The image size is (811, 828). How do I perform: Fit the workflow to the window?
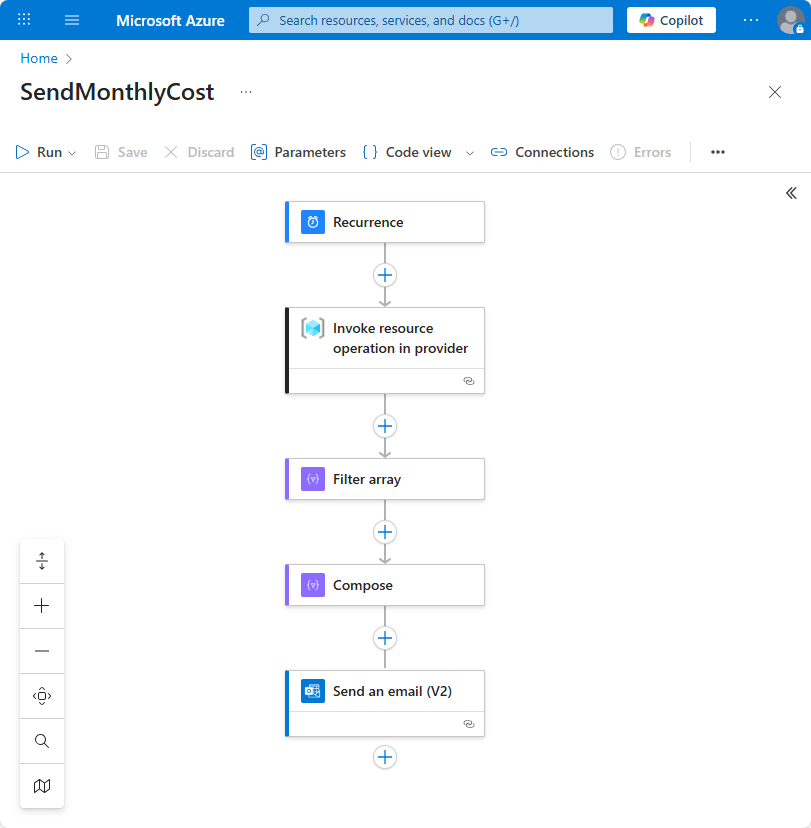[41, 560]
